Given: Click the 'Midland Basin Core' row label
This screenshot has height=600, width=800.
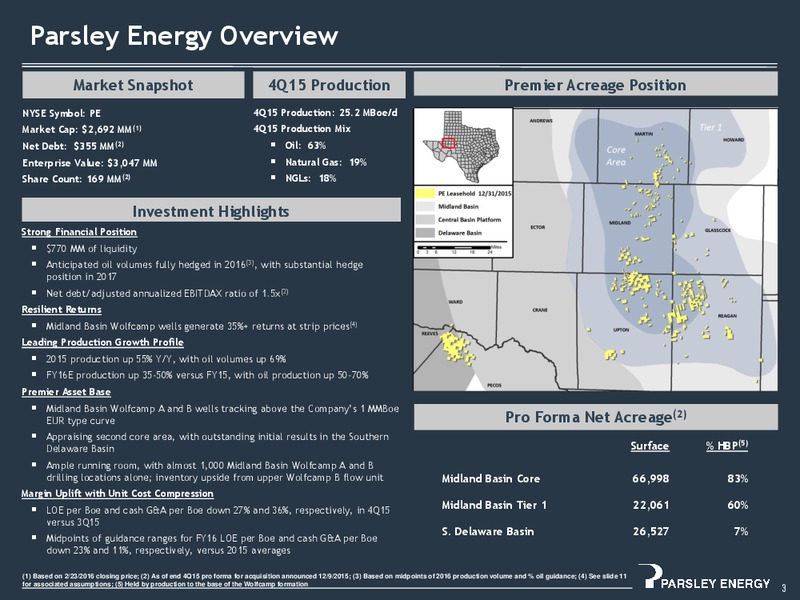Looking at the screenshot, I should coord(491,479).
